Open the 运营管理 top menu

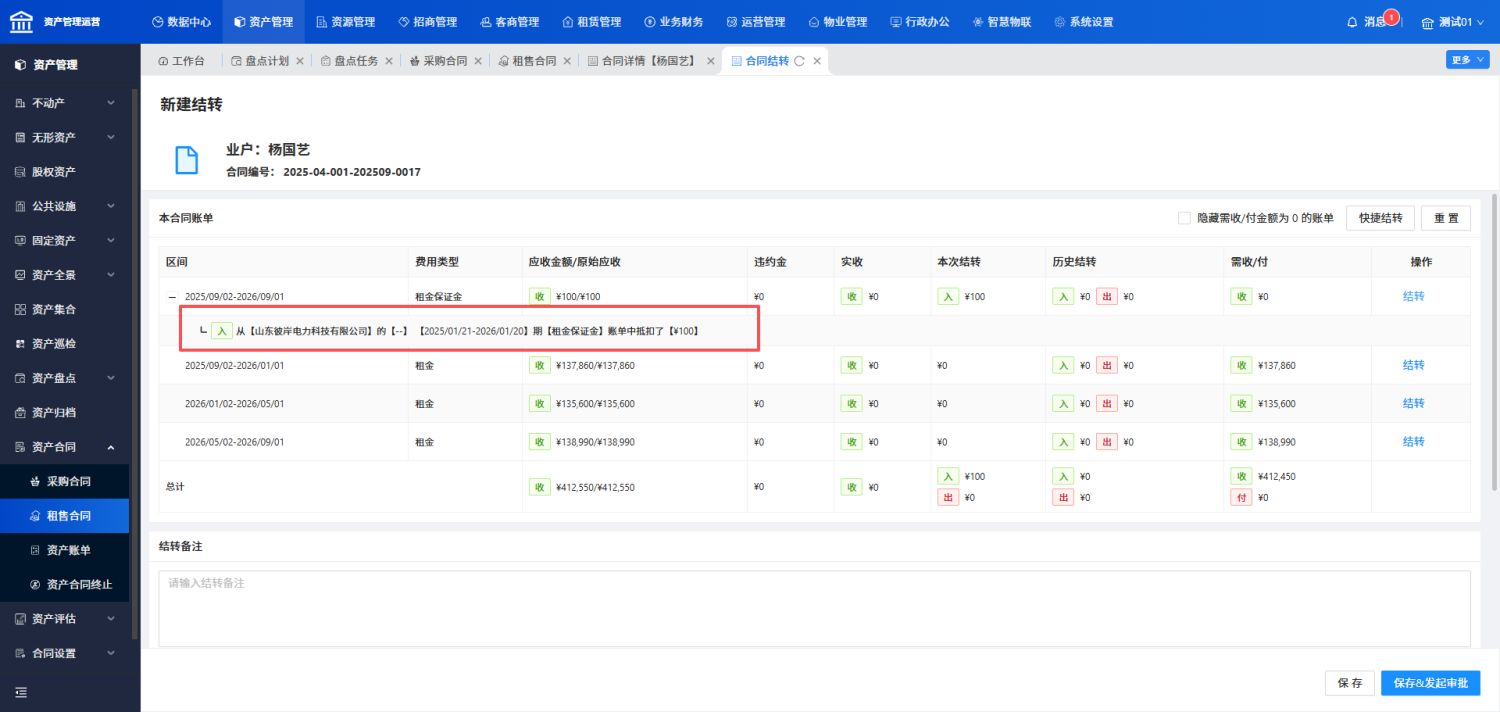tap(755, 22)
